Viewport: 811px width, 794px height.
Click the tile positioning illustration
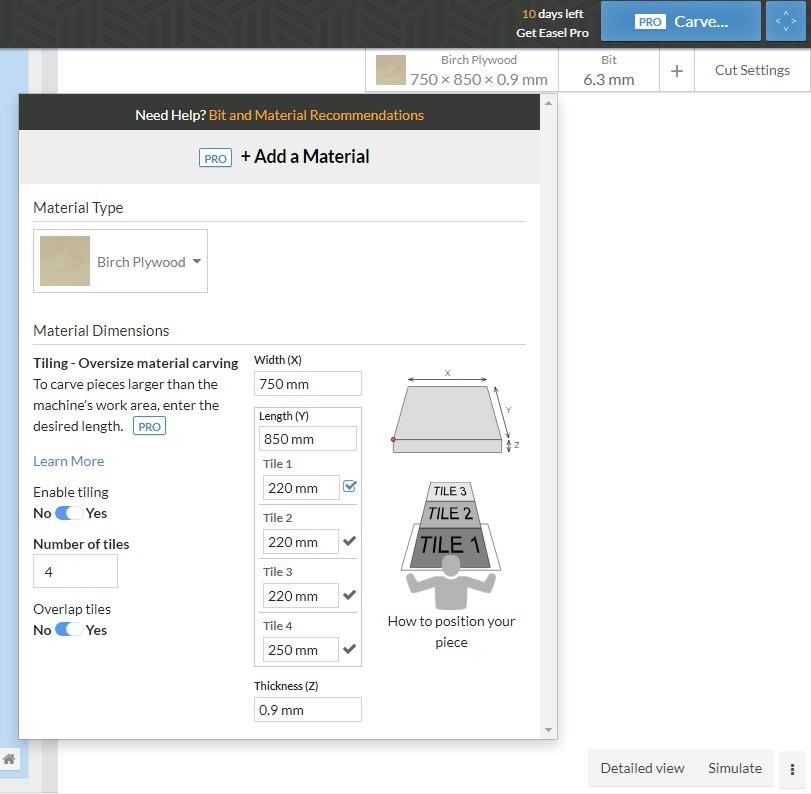pyautogui.click(x=451, y=545)
